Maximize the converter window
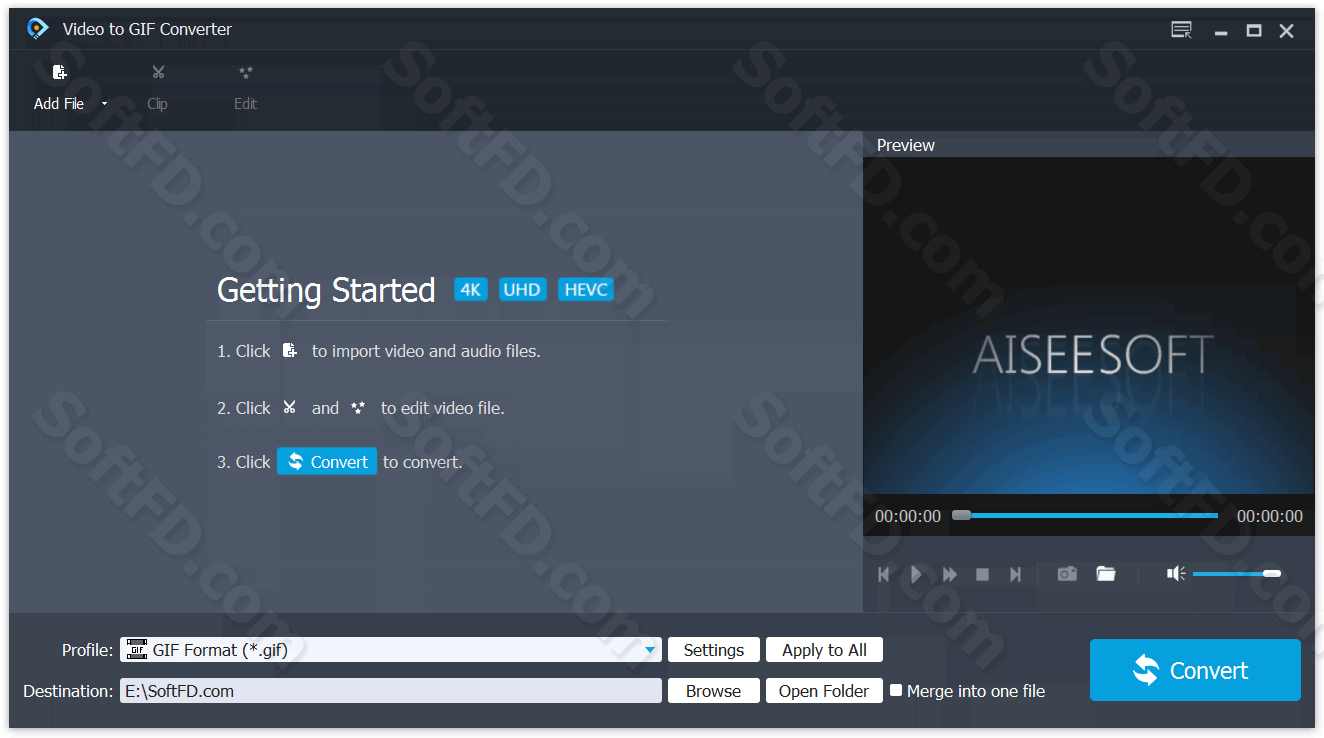The image size is (1324, 738). click(x=1254, y=31)
